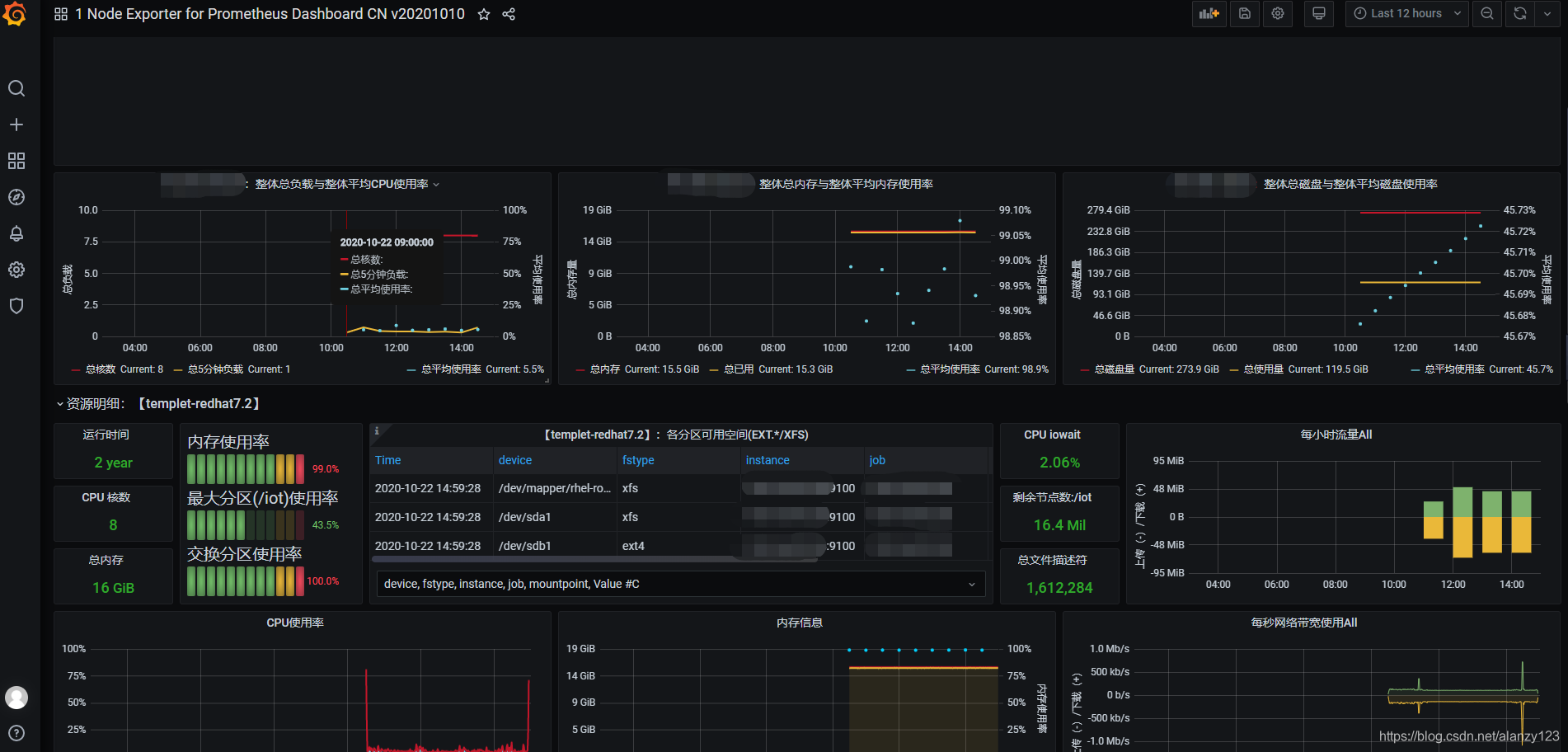Screen dimensions: 1568x752
Task: Open the dashboards grid icon beside the title
Action: click(61, 14)
